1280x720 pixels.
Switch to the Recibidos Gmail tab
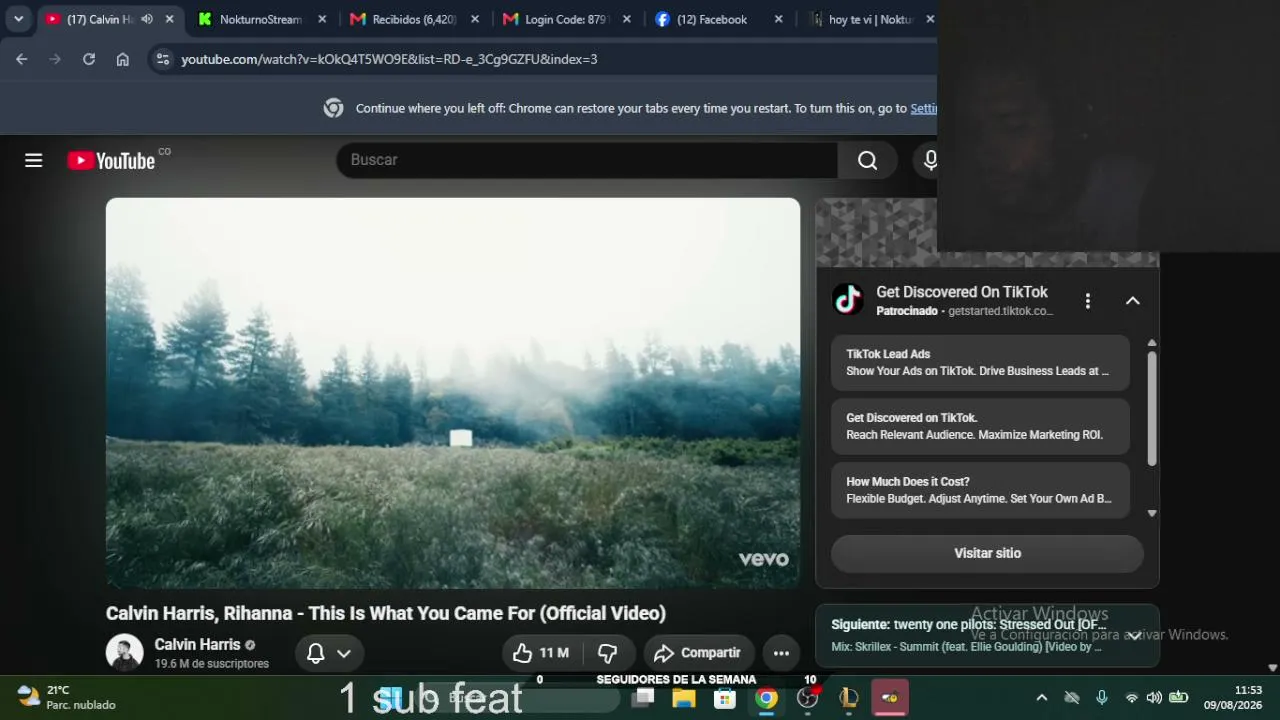coord(413,19)
